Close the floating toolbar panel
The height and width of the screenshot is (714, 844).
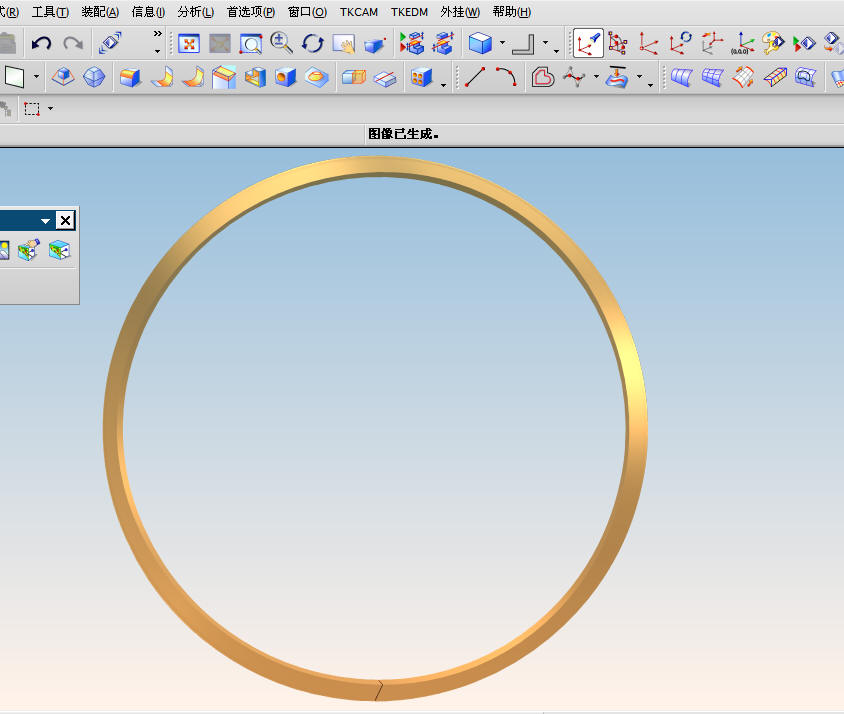(65, 220)
